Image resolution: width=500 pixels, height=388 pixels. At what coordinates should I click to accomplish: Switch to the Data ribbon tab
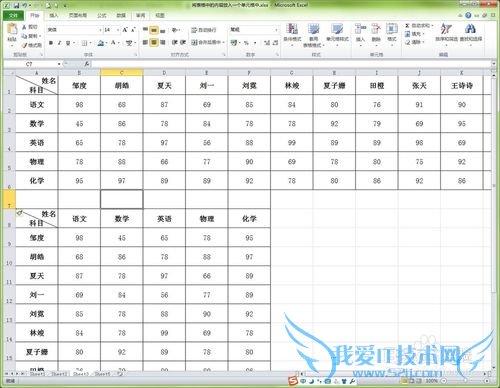pos(121,15)
